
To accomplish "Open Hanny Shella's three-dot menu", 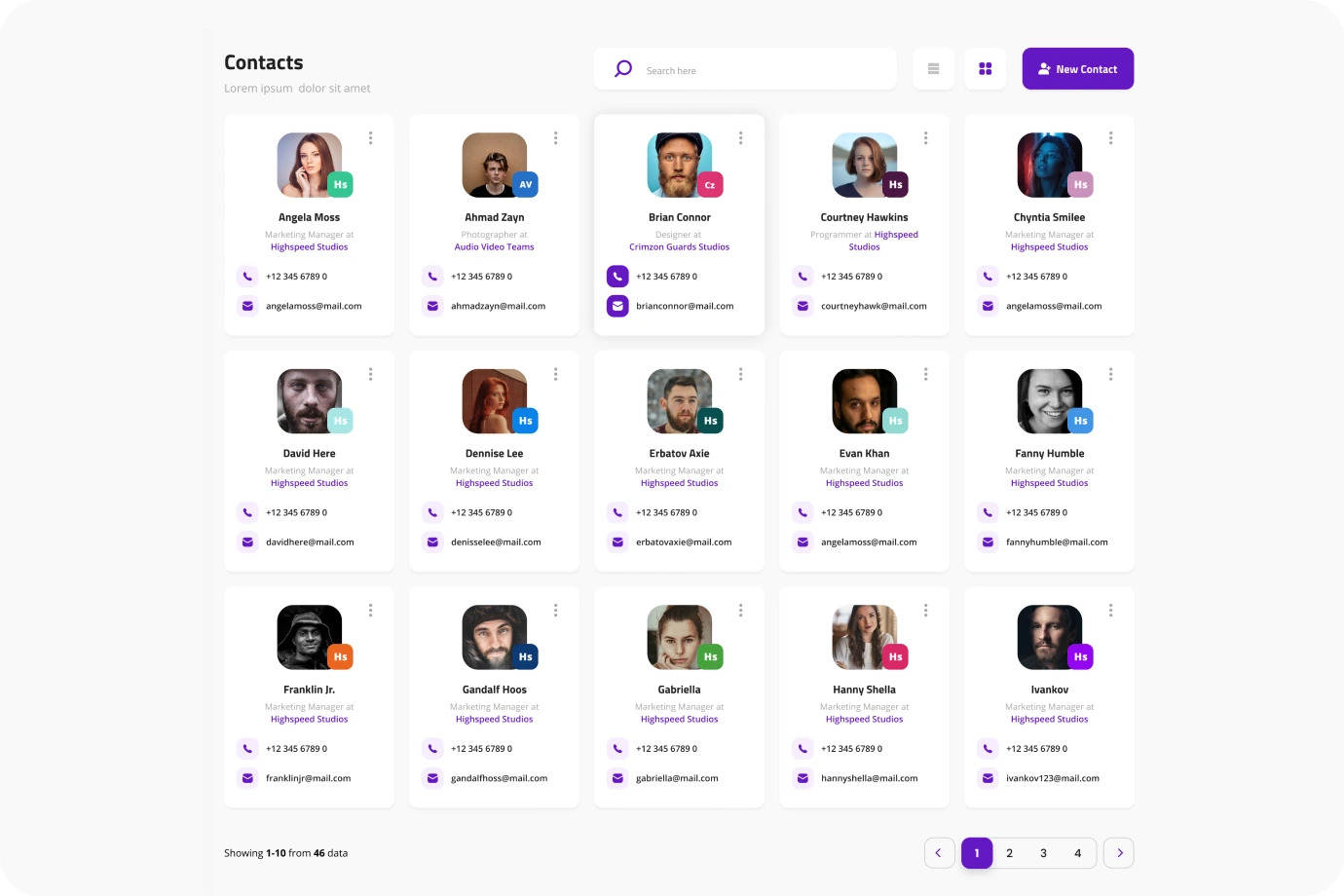I will point(925,611).
